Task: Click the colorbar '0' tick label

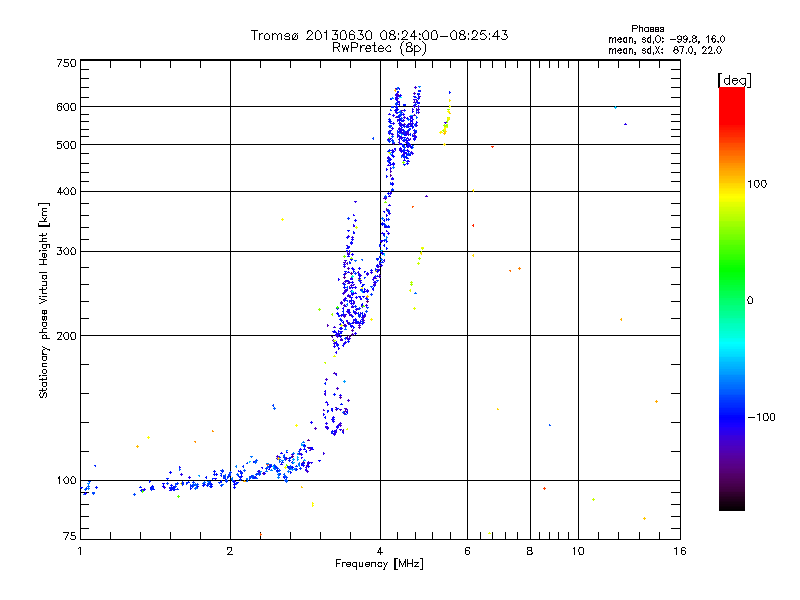Action: point(750,301)
